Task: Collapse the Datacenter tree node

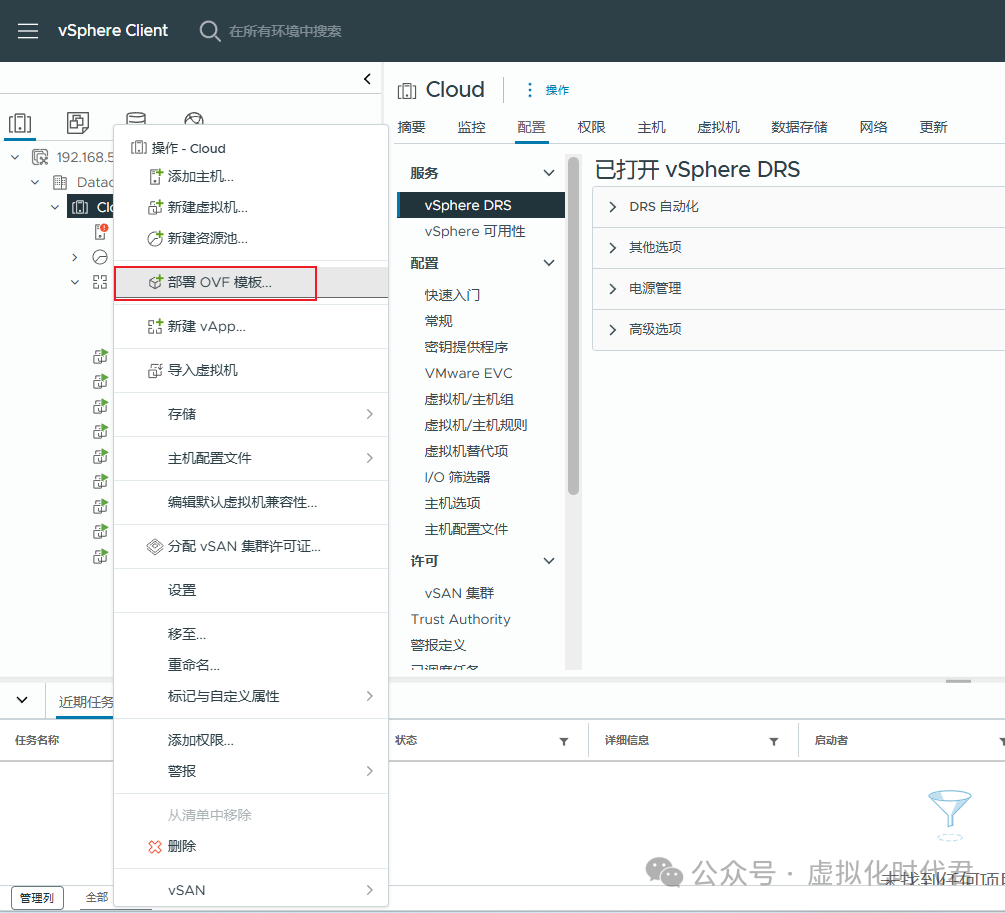Action: (35, 182)
